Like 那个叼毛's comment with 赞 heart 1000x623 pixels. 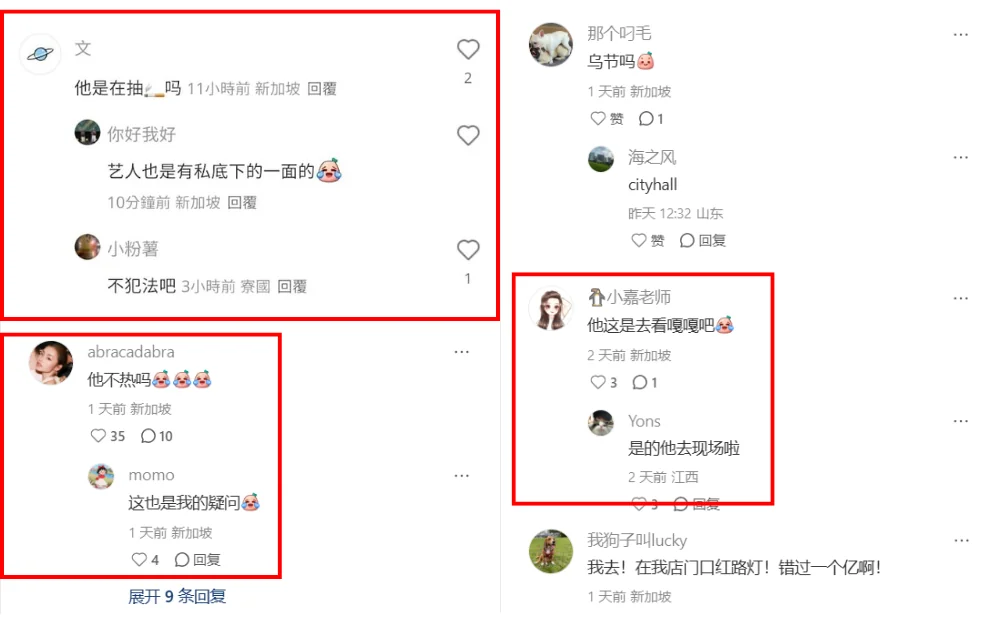click(x=607, y=119)
